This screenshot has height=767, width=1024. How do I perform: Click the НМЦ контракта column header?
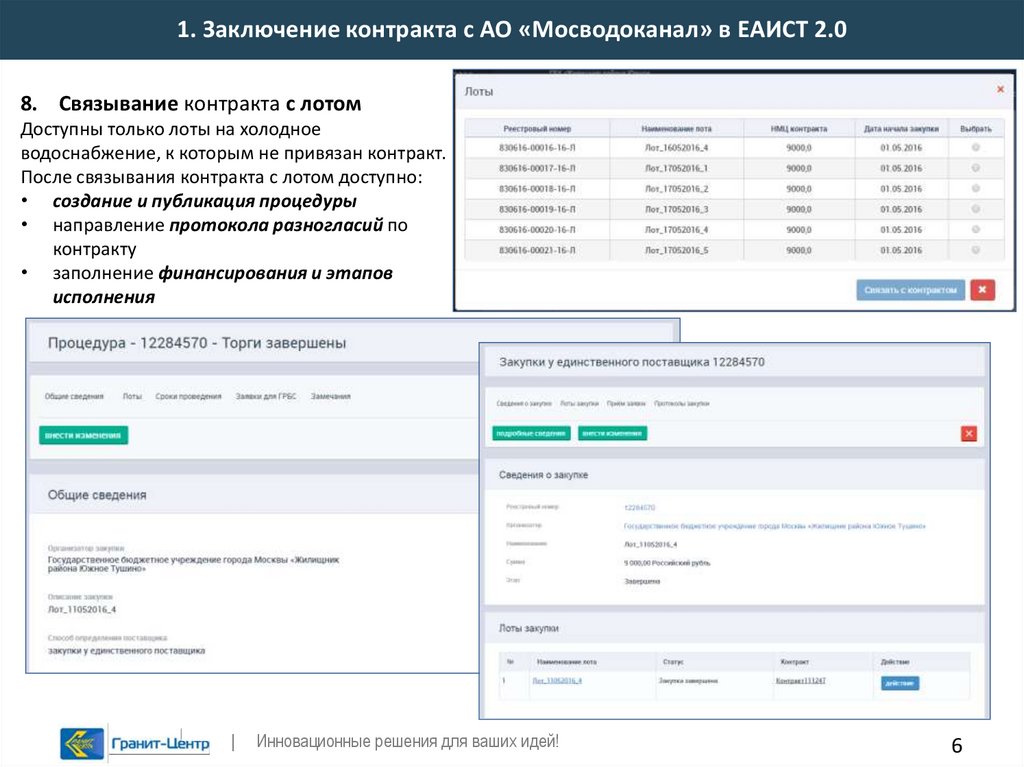pos(799,129)
